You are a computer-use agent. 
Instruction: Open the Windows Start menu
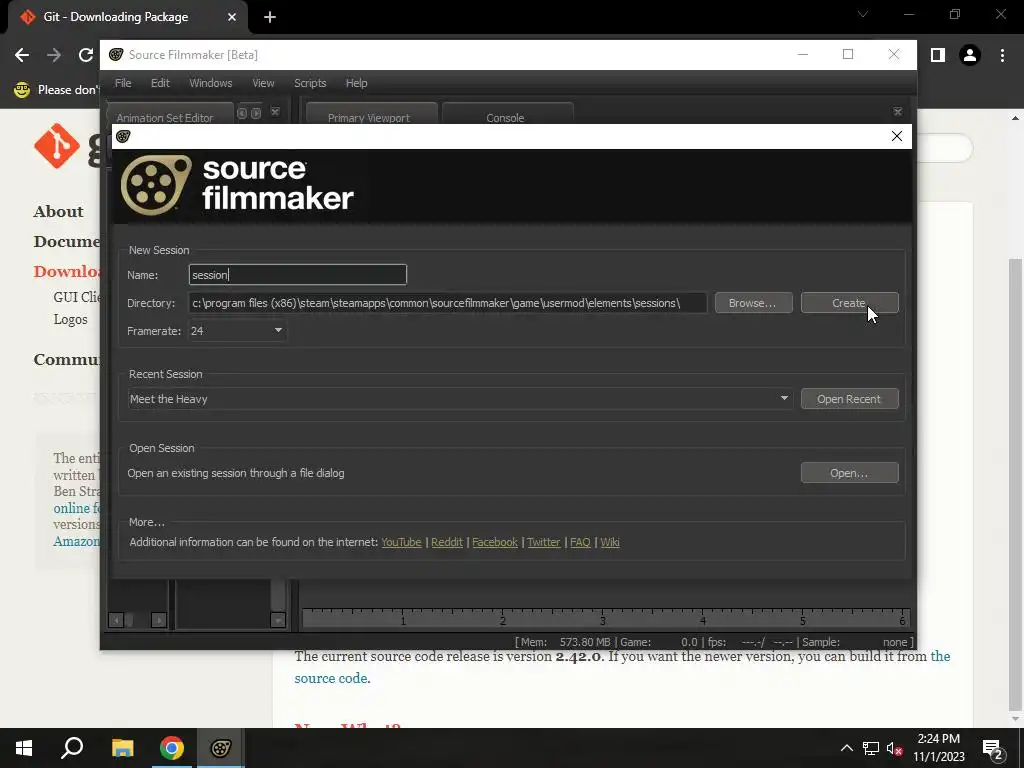(x=24, y=748)
